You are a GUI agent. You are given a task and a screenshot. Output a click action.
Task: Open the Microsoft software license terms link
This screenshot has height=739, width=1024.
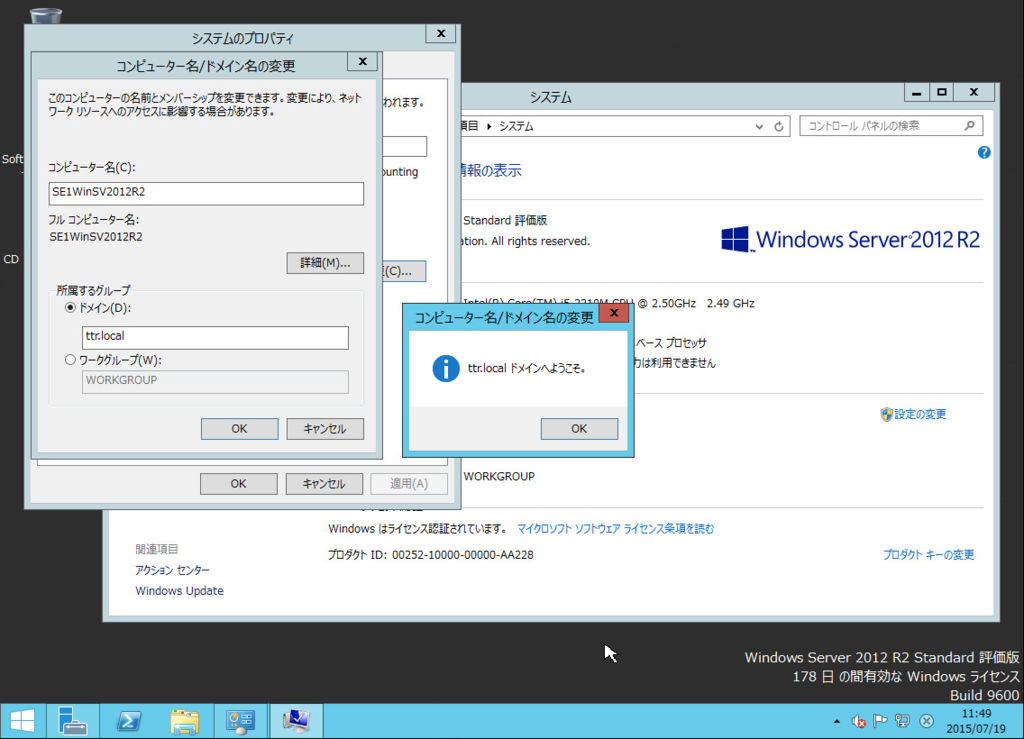pyautogui.click(x=615, y=529)
